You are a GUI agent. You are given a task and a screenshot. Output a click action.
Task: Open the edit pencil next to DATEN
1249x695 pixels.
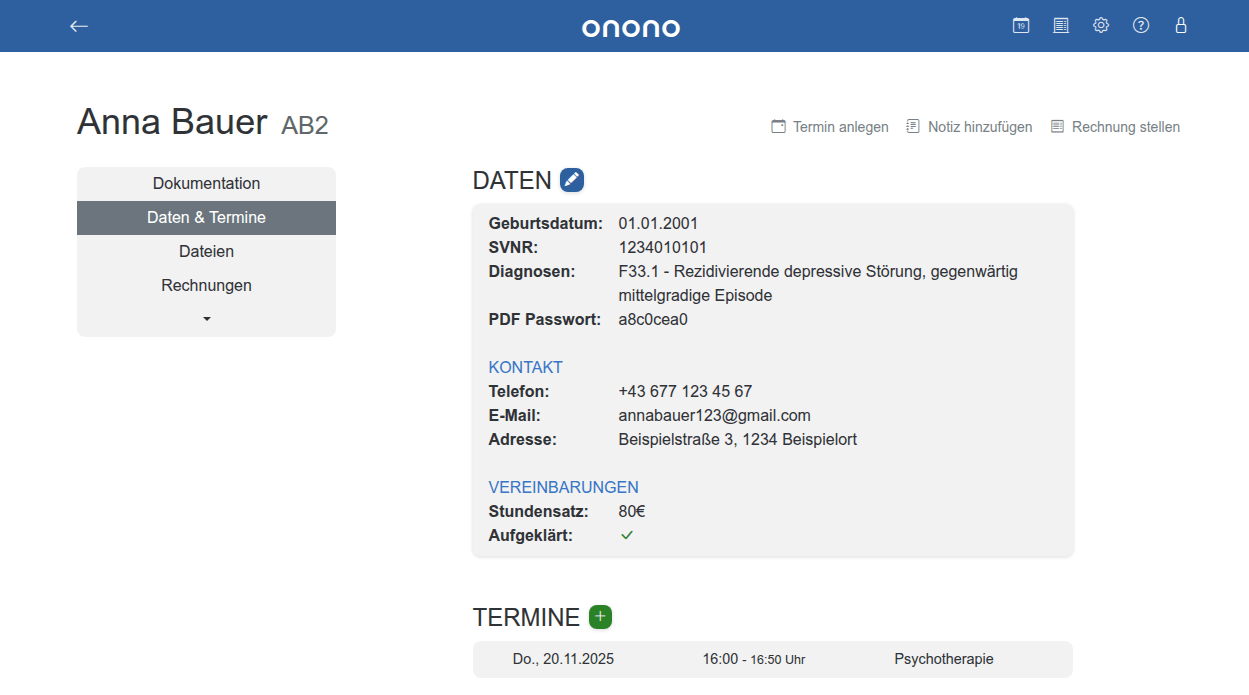pos(571,179)
